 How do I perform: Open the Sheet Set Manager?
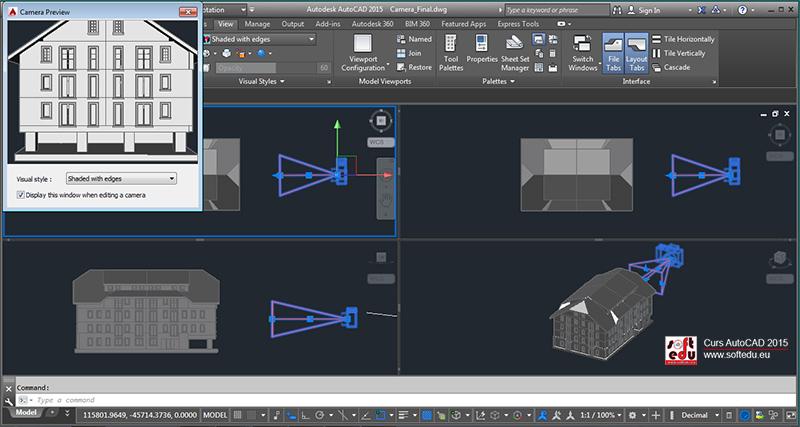click(x=515, y=53)
